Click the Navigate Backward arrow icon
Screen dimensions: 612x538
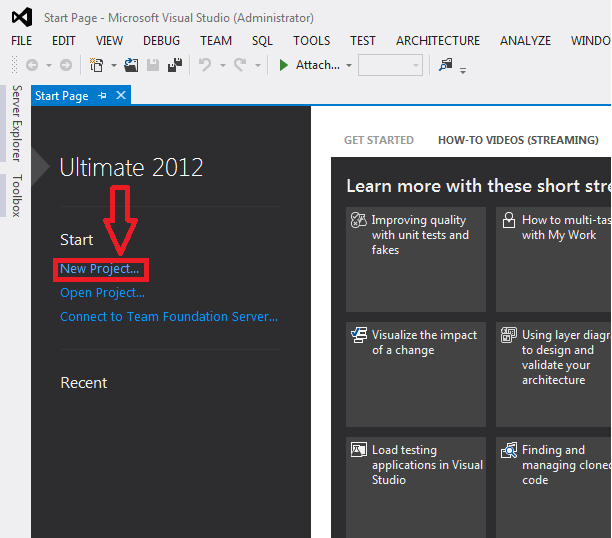click(31, 65)
